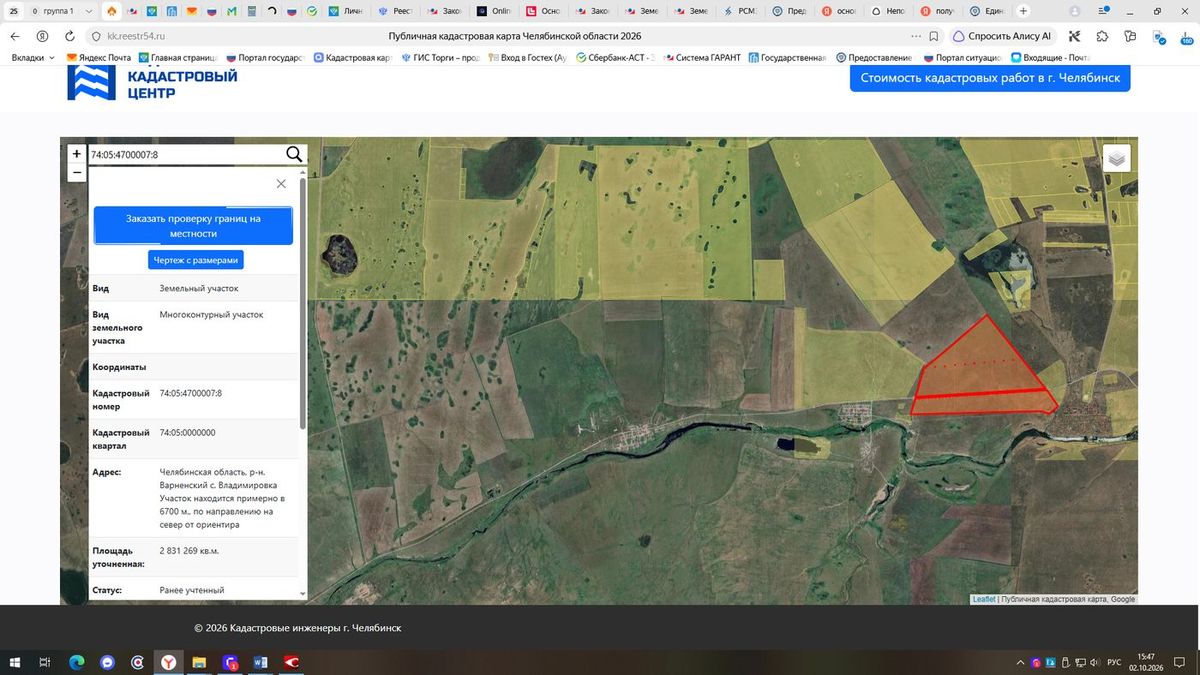This screenshot has width=1200, height=675.
Task: Click Спросить Алису AI button
Action: click(x=1002, y=36)
